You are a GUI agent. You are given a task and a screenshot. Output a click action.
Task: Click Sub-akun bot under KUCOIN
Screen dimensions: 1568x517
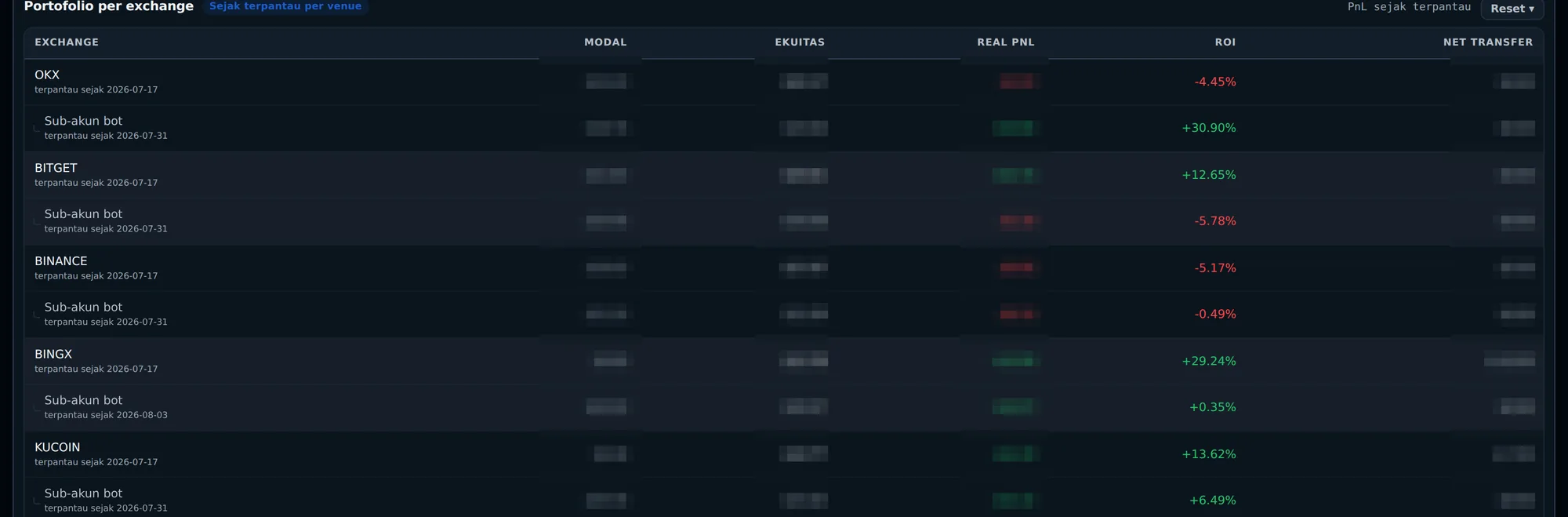coord(83,493)
